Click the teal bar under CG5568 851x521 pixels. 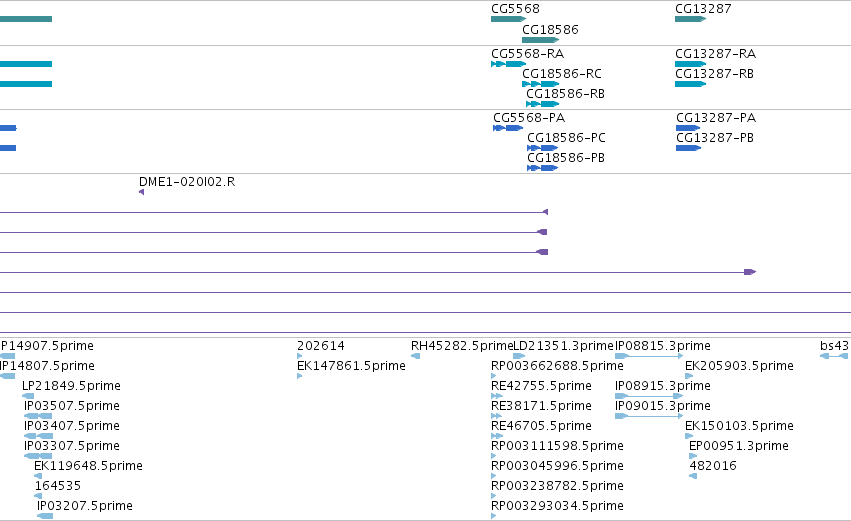point(509,19)
